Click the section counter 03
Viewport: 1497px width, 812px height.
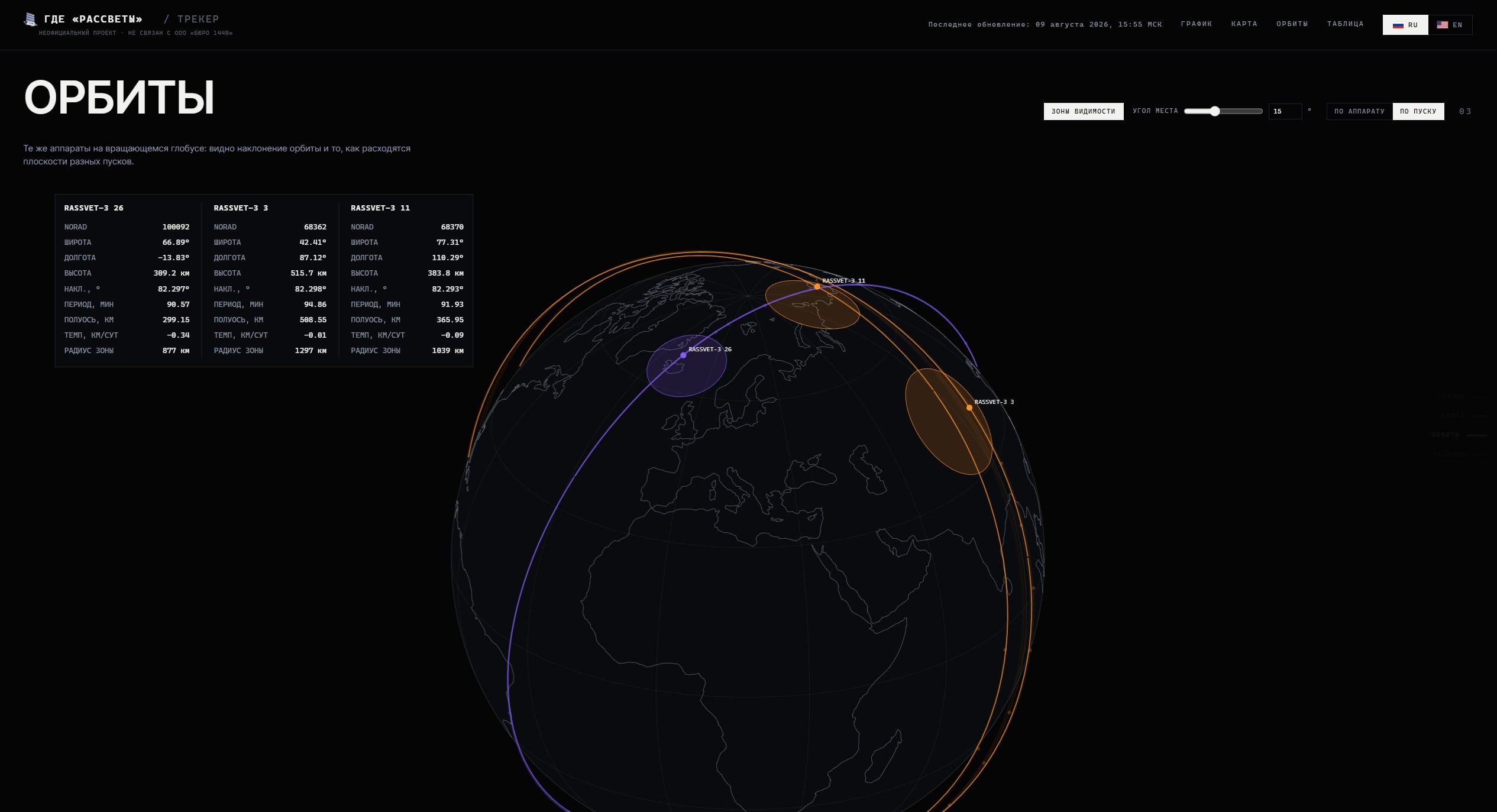tap(1465, 111)
